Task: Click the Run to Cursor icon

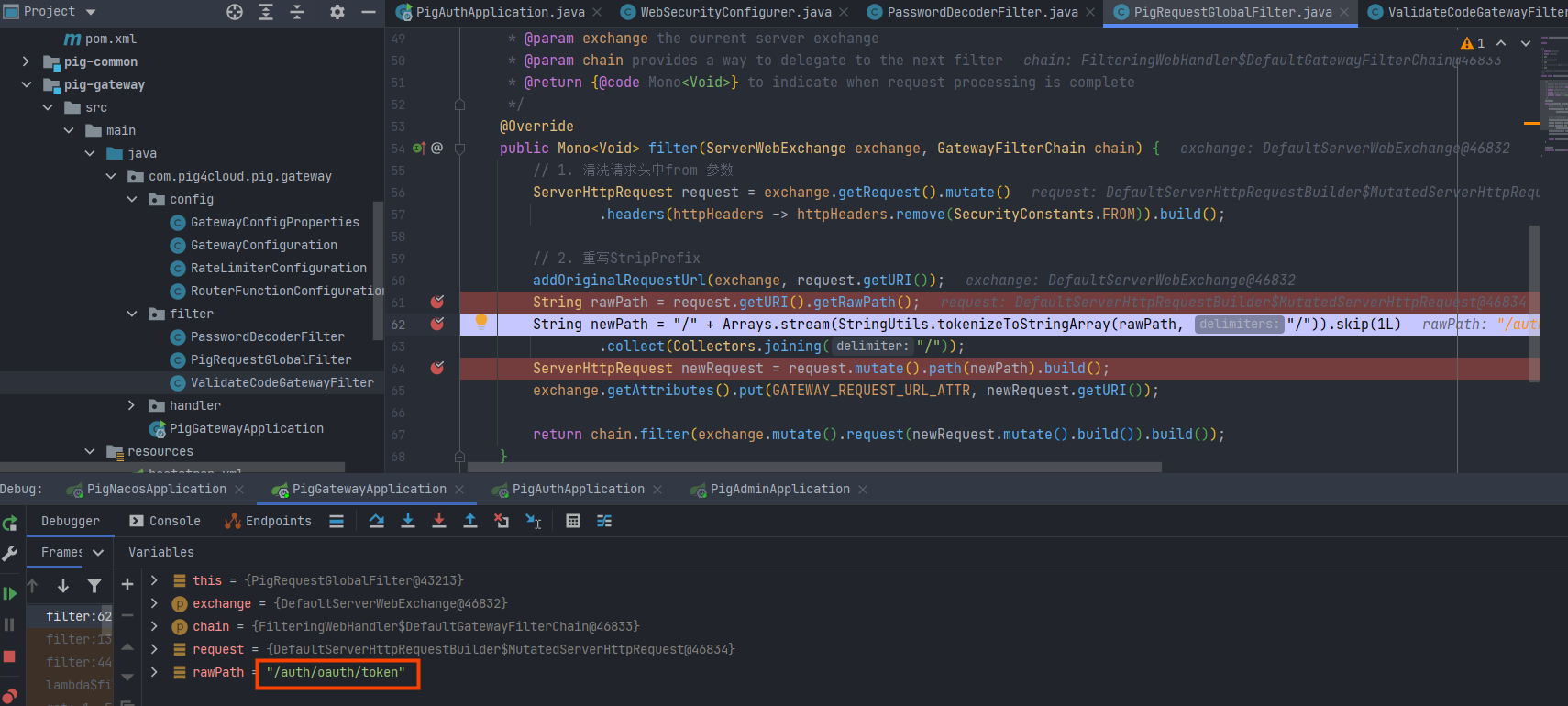Action: click(533, 521)
